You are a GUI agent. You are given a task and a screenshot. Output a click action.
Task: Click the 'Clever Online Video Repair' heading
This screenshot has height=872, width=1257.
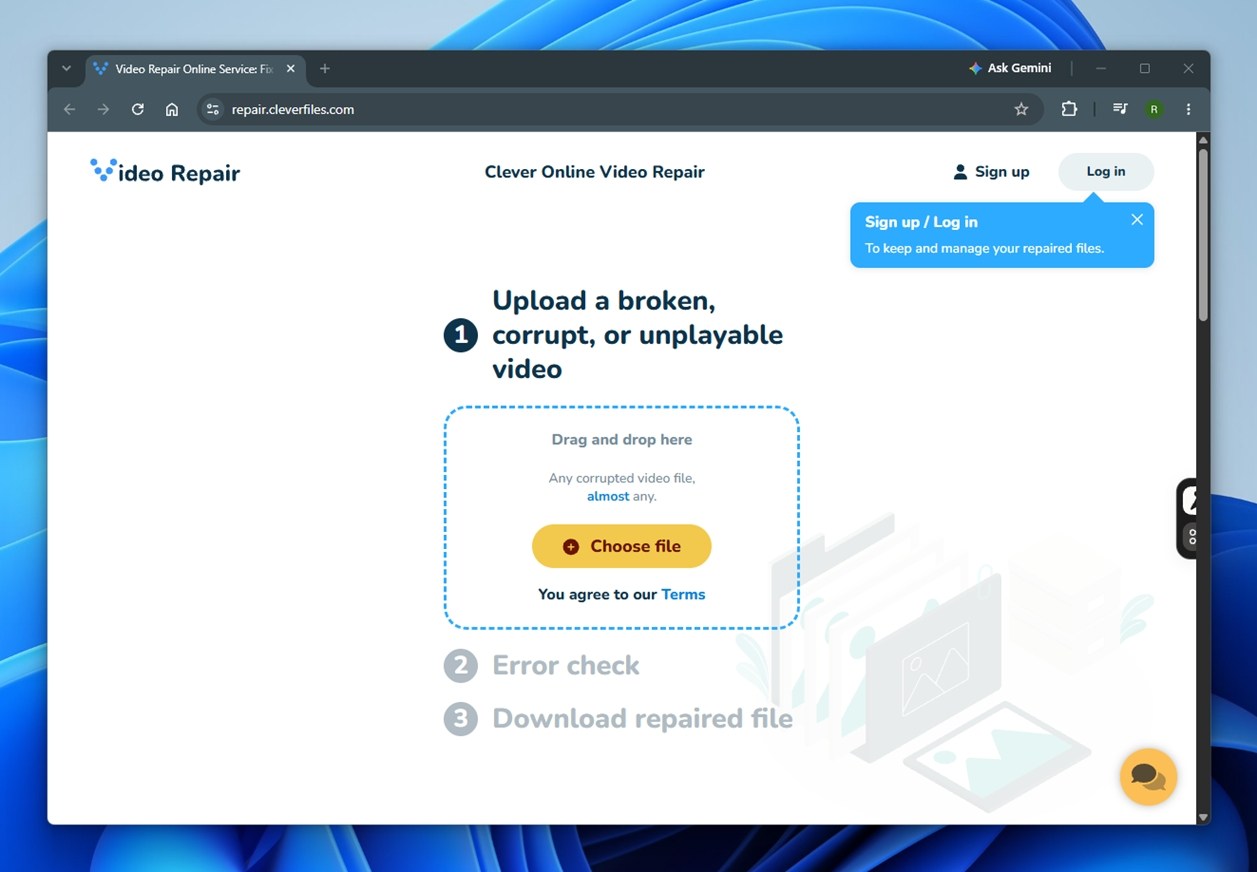point(595,172)
